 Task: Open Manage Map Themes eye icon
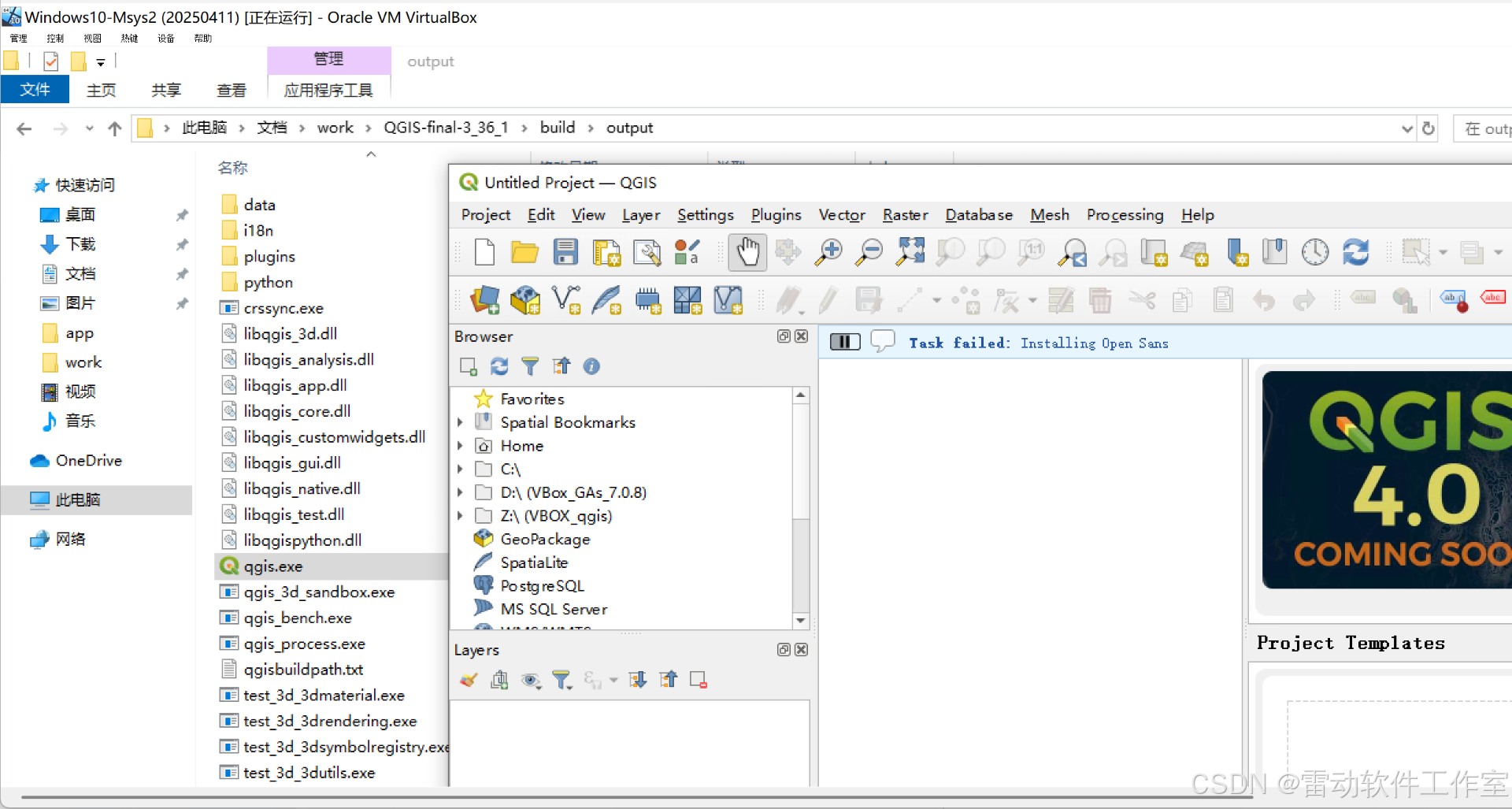click(x=531, y=680)
